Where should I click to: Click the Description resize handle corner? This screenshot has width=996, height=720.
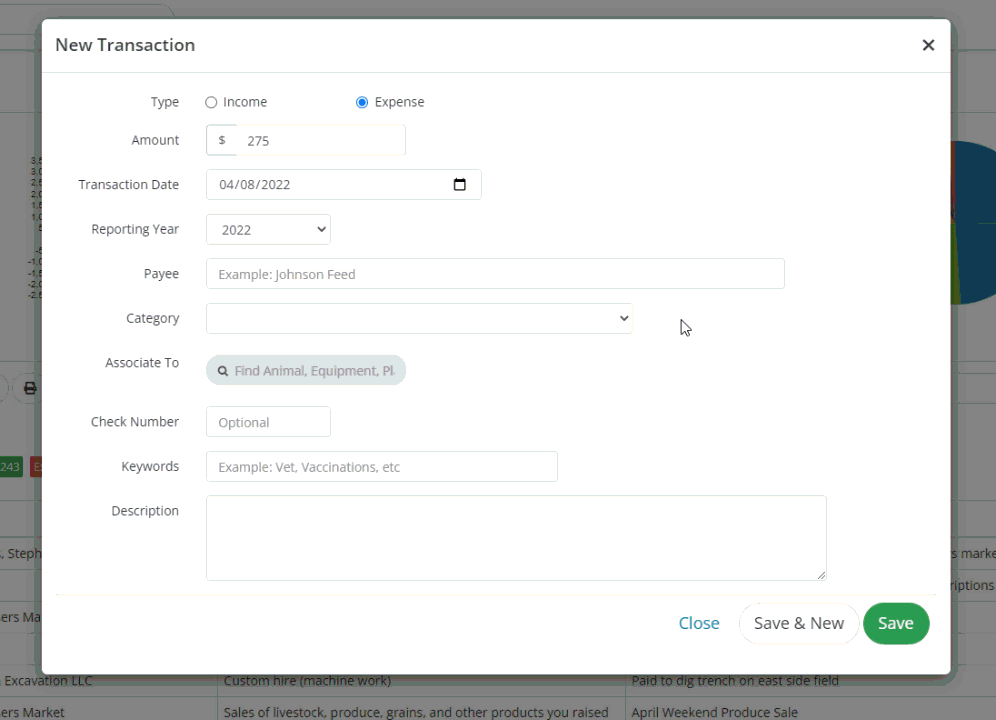point(821,575)
